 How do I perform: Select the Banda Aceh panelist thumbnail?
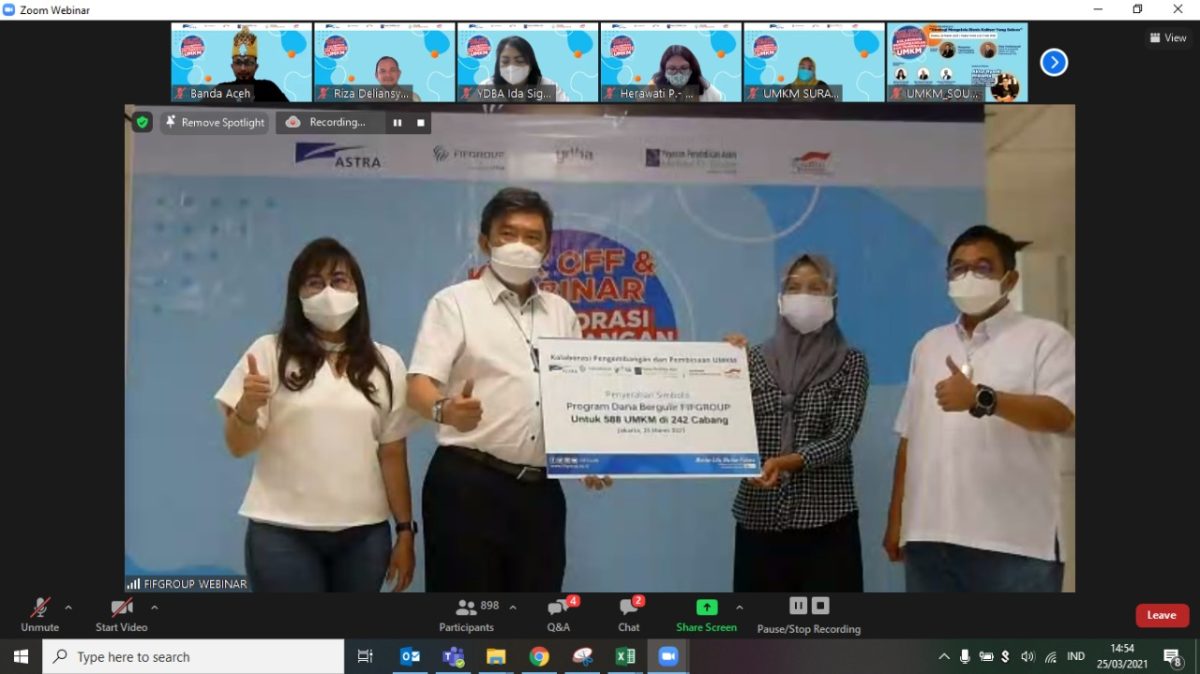click(x=241, y=62)
